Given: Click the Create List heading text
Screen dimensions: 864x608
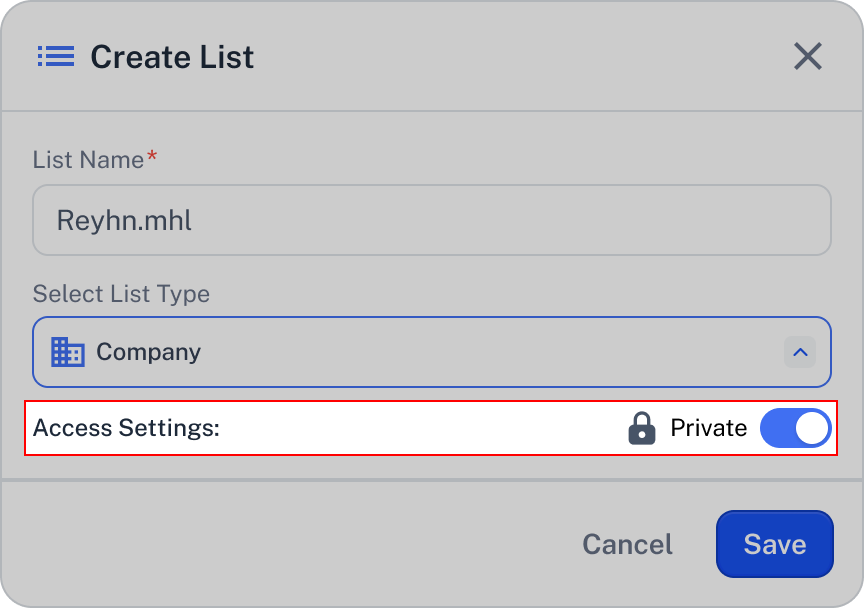Looking at the screenshot, I should click(172, 57).
